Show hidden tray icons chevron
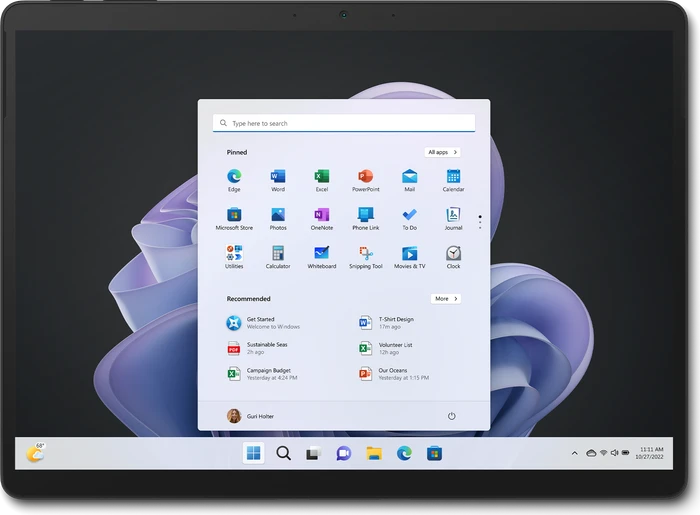 pyautogui.click(x=575, y=453)
